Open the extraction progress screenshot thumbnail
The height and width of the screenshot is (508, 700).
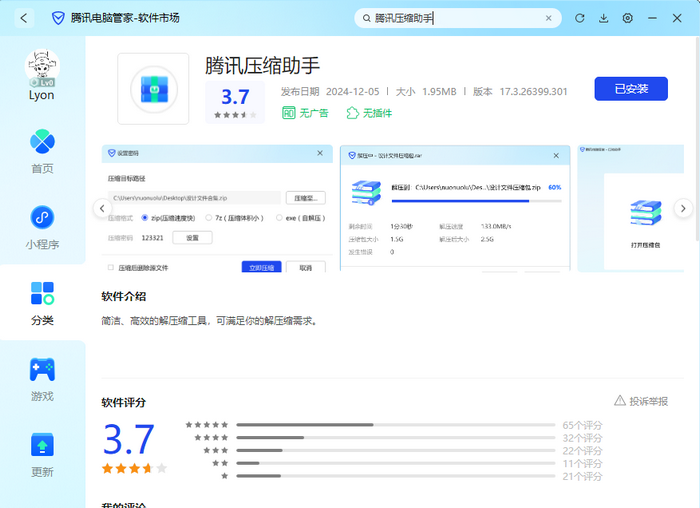click(x=455, y=208)
